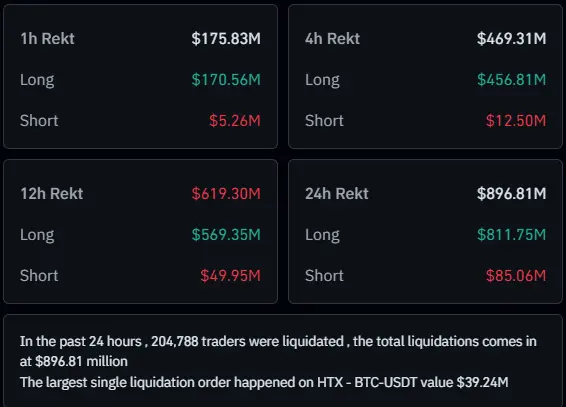Click the 24h Rekt total $896.81M

(x=511, y=194)
